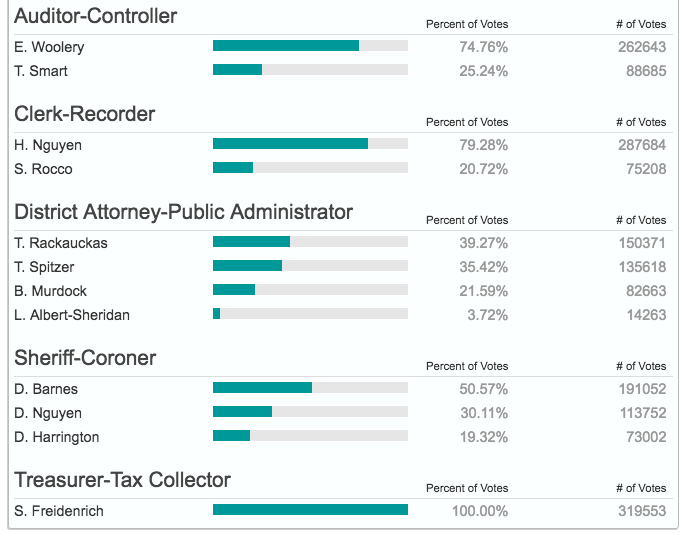Select the Auditor-Controller race heading
The height and width of the screenshot is (533, 682).
point(96,16)
